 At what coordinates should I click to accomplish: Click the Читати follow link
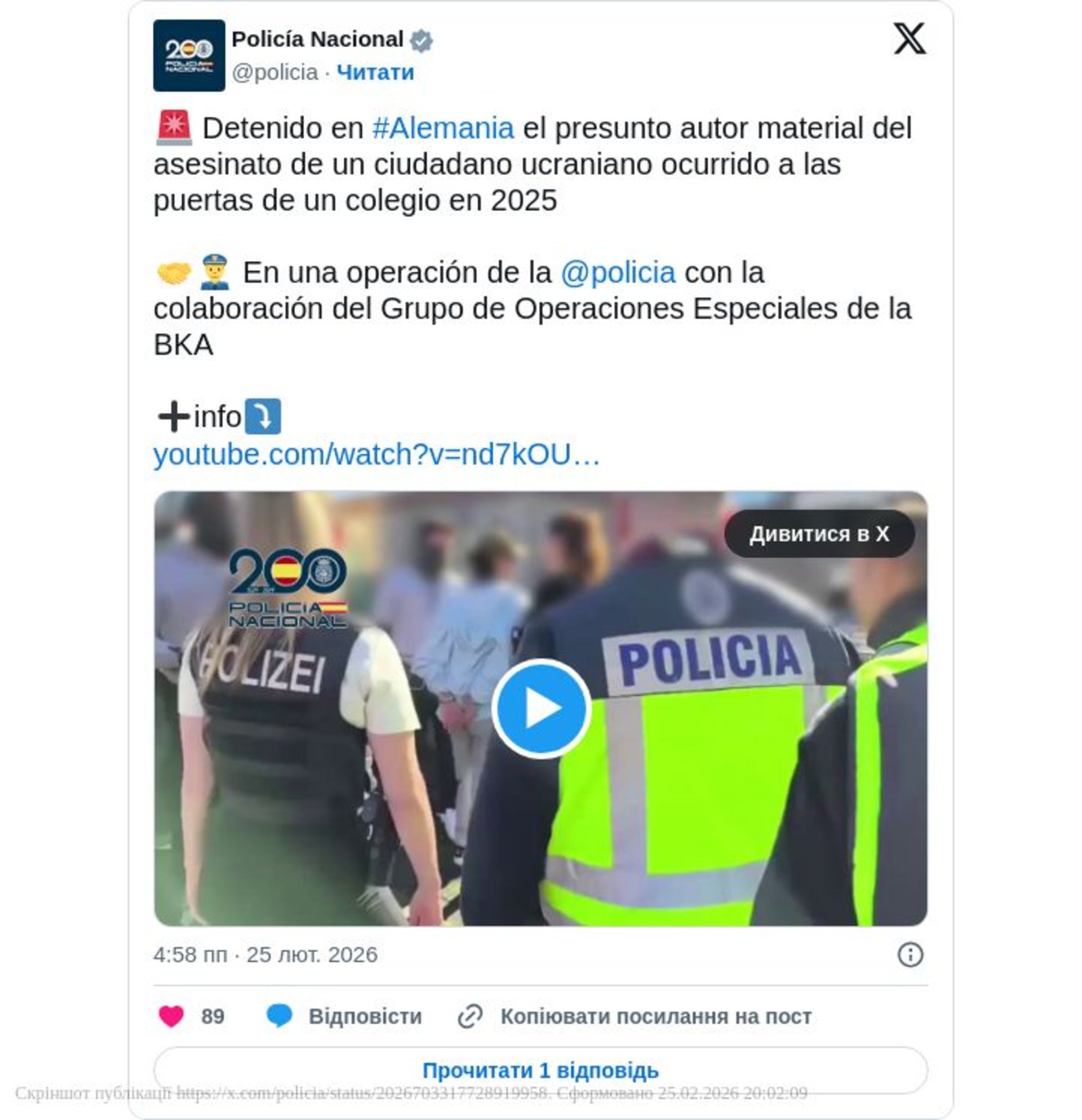pos(375,73)
